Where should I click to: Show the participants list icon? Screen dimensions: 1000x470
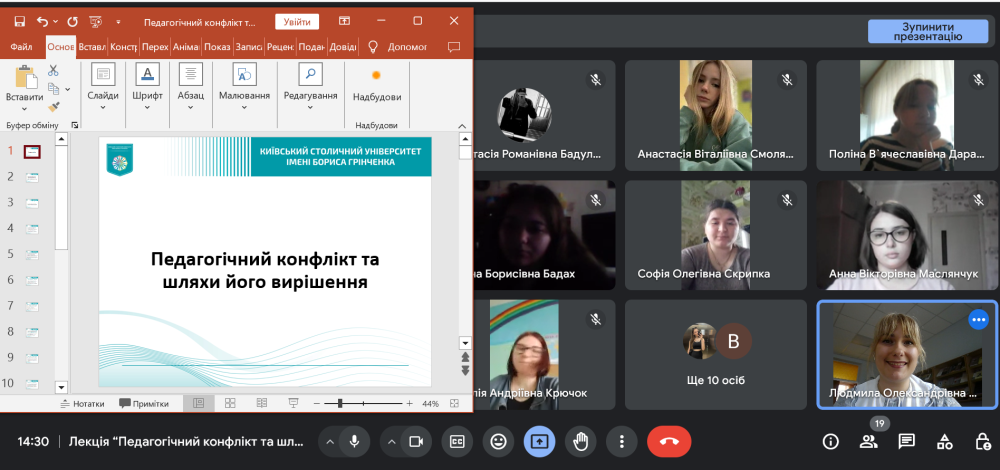point(868,441)
